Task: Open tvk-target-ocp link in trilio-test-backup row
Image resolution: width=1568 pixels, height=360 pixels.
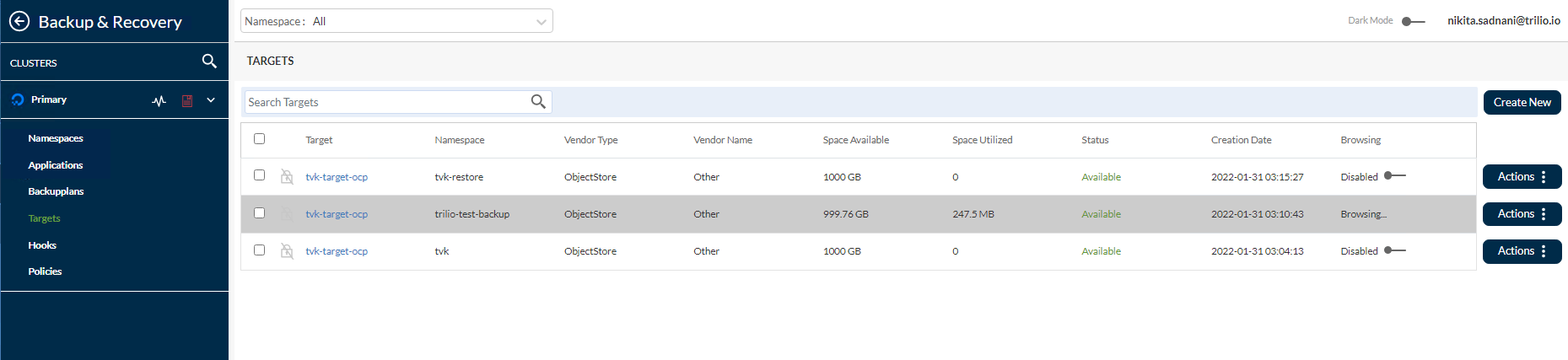Action: point(337,214)
